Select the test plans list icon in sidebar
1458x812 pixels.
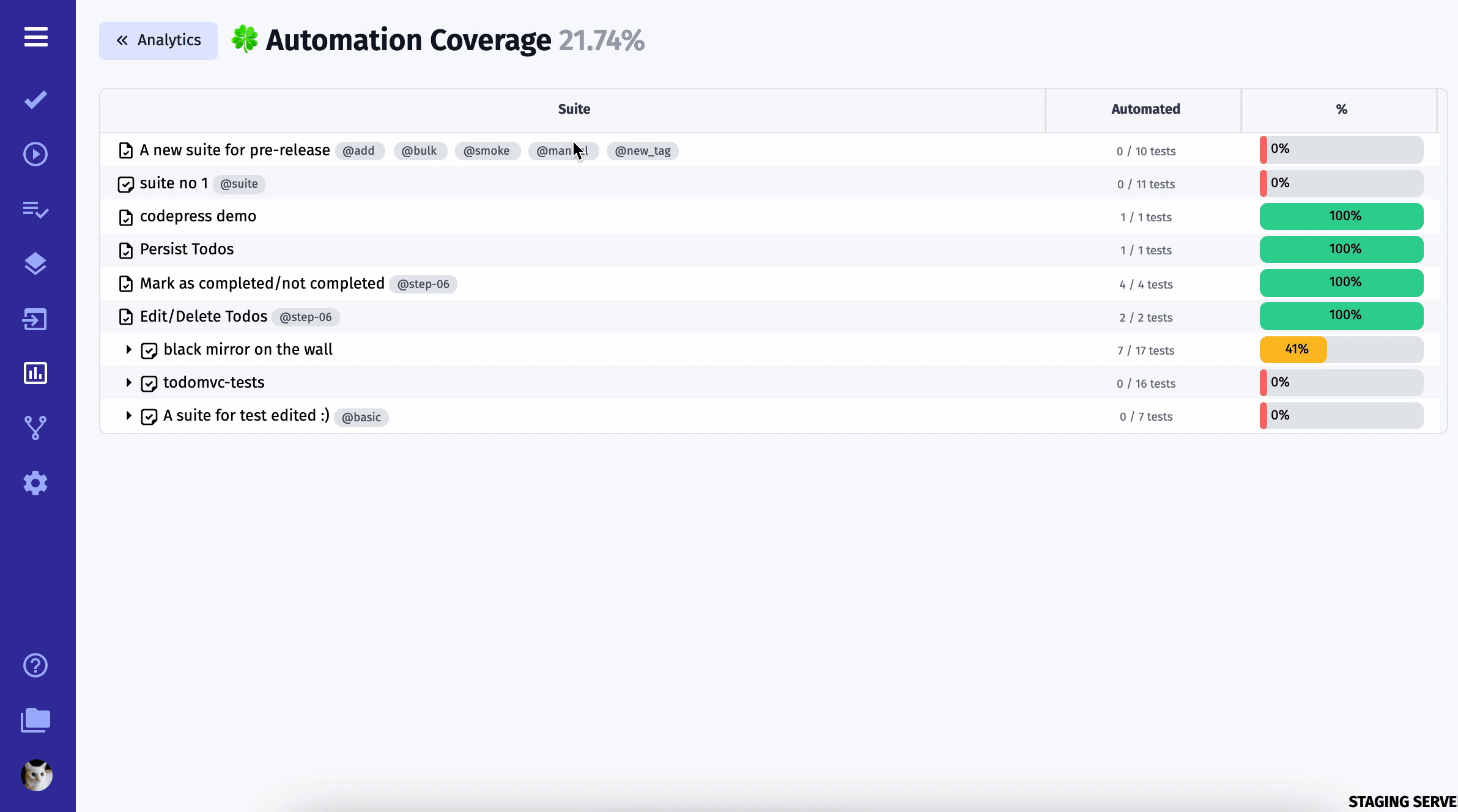[x=35, y=210]
